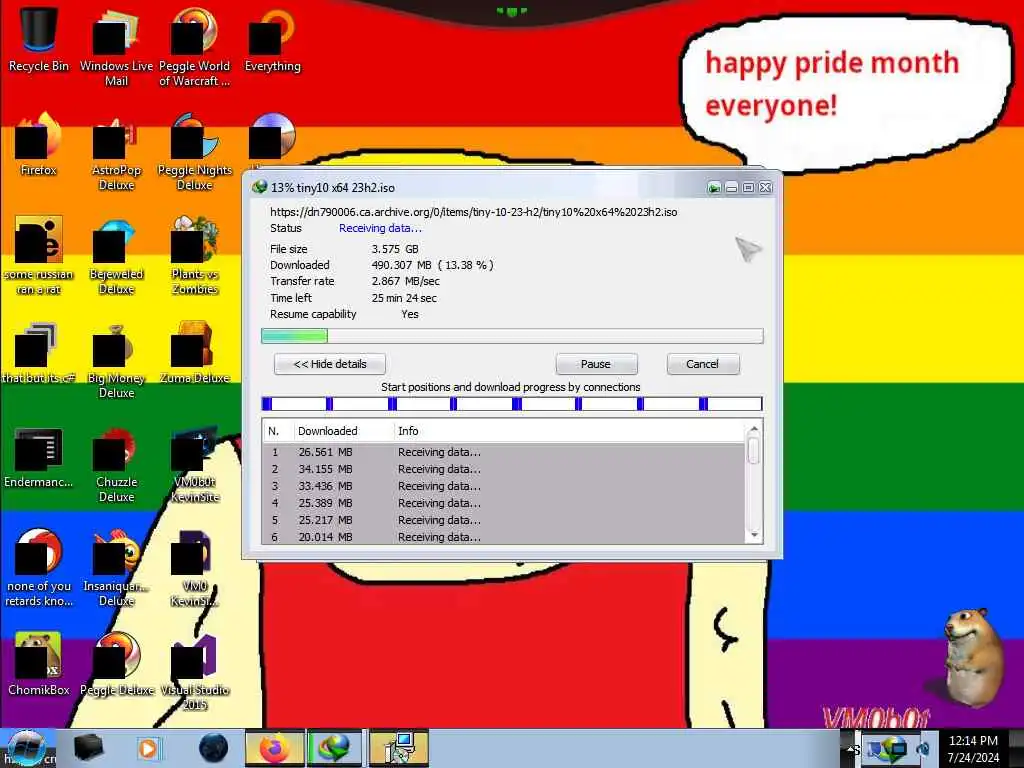The height and width of the screenshot is (768, 1024).
Task: Select the Firefox desktop shortcut
Action: (x=39, y=145)
